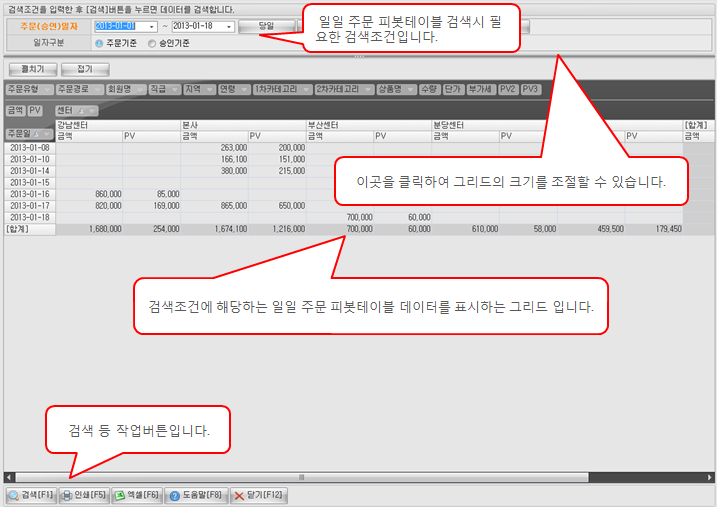The height and width of the screenshot is (507, 717).
Task: Click the 강남센터 column header
Action: point(118,125)
